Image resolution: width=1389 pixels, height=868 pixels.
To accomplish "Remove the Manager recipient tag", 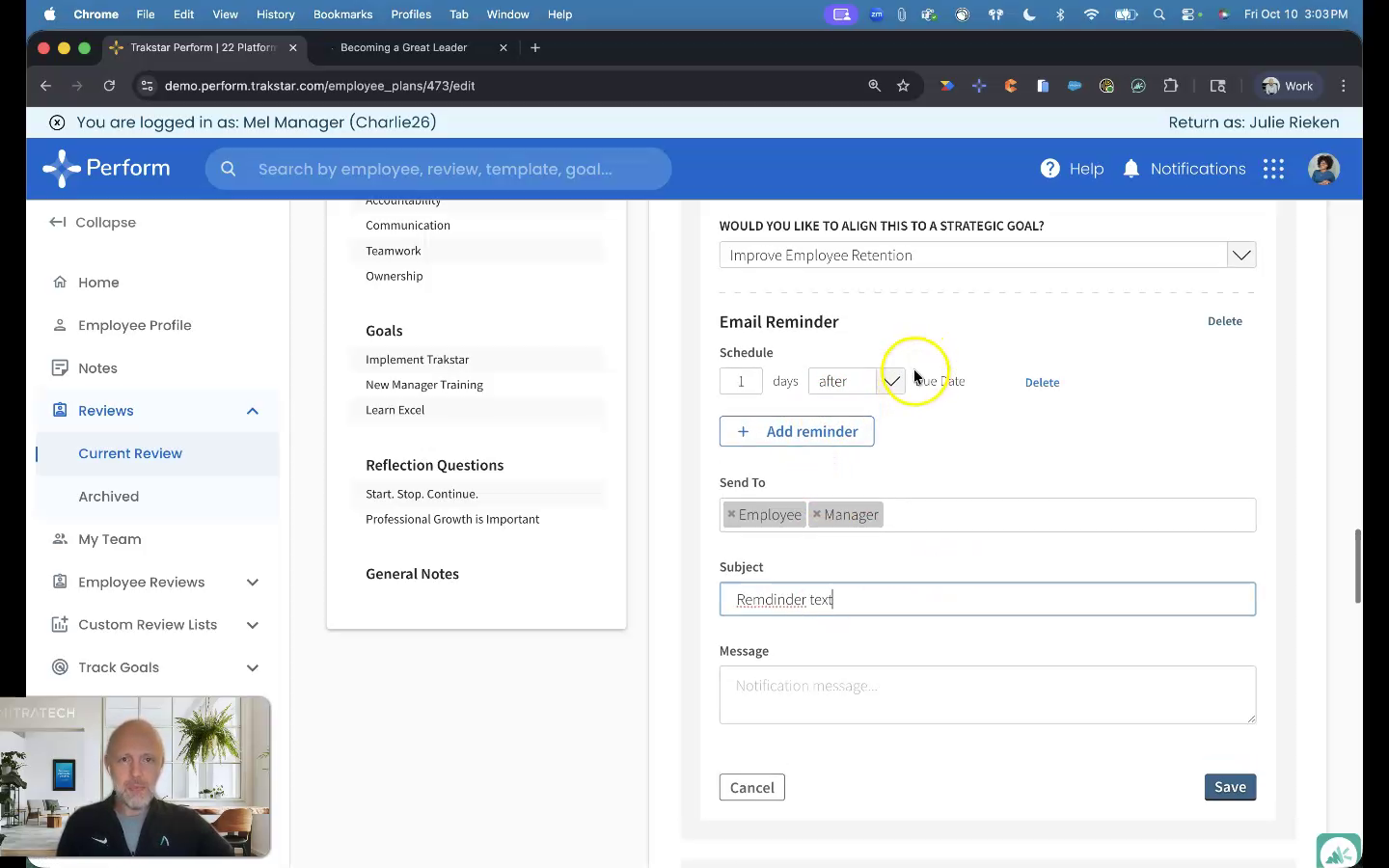I will click(816, 514).
